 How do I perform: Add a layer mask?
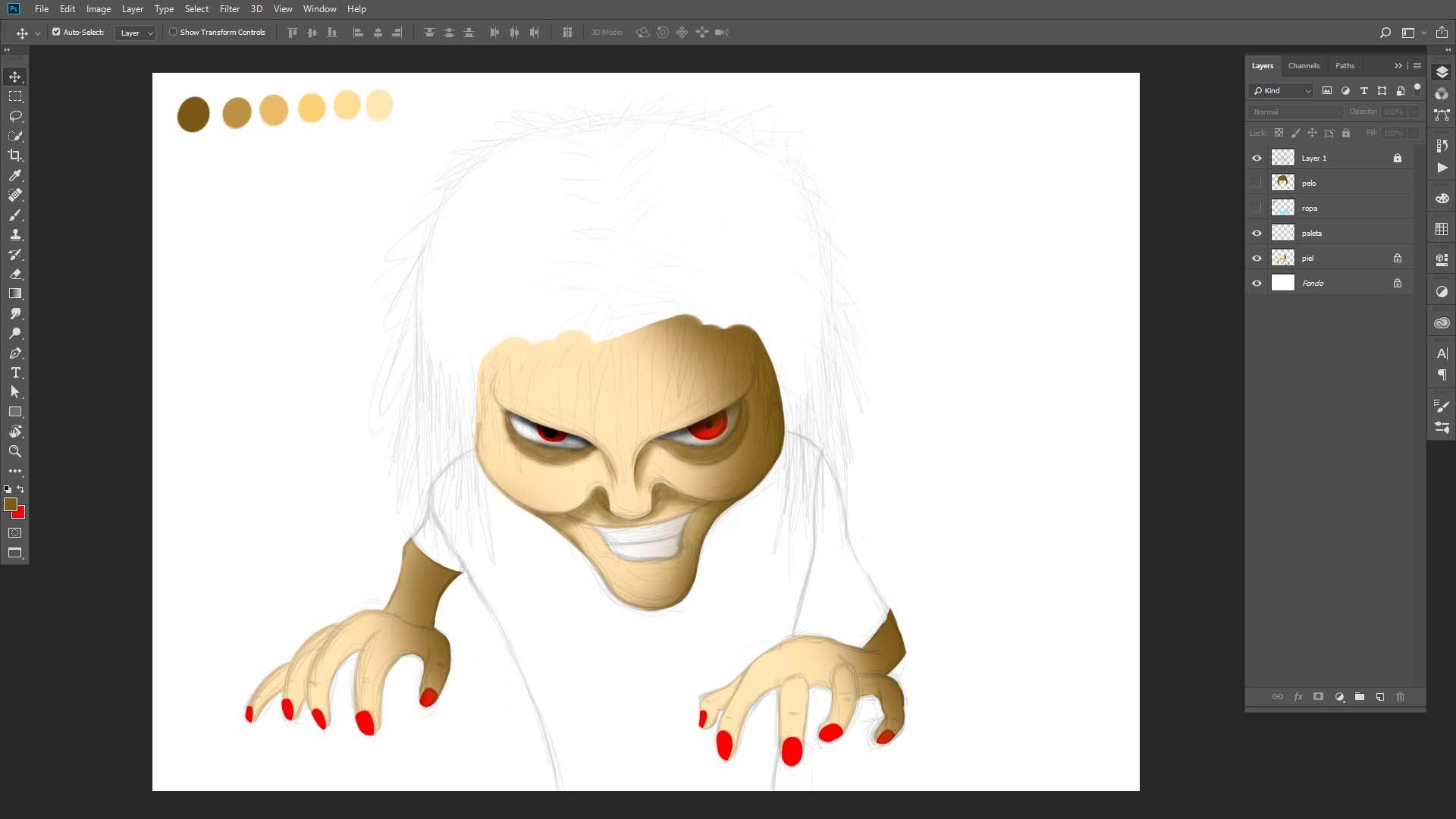pos(1319,697)
